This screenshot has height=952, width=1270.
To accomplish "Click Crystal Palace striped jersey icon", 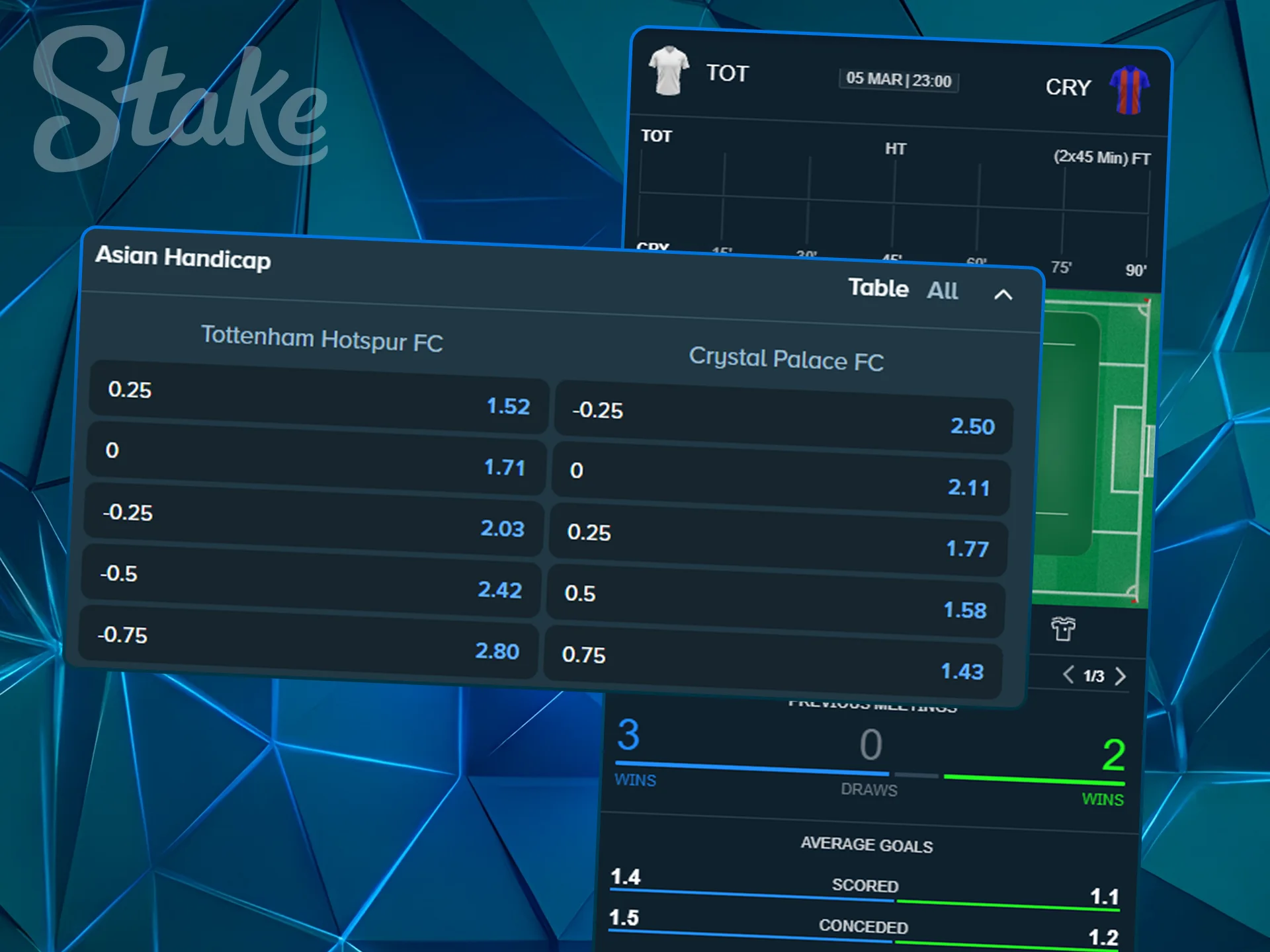I will click(x=1129, y=90).
